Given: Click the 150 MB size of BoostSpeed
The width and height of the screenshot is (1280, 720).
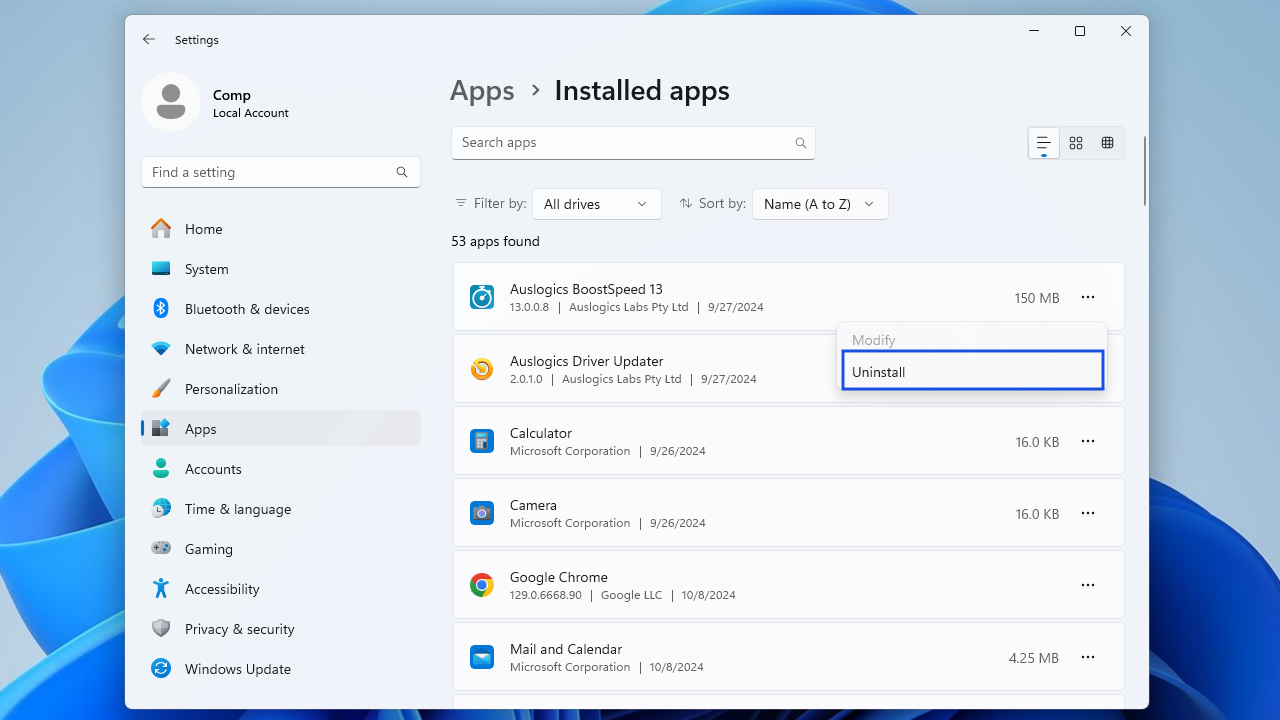Looking at the screenshot, I should coord(1037,298).
